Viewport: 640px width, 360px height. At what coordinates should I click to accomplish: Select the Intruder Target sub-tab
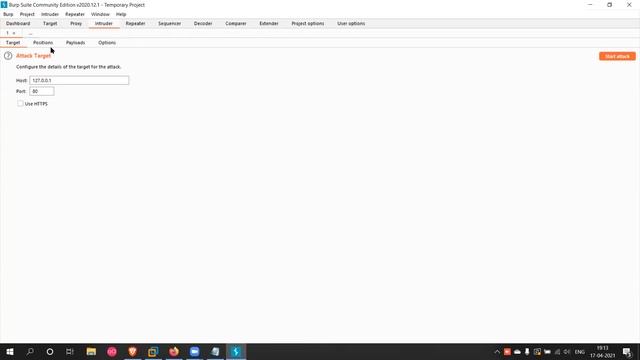coord(13,42)
